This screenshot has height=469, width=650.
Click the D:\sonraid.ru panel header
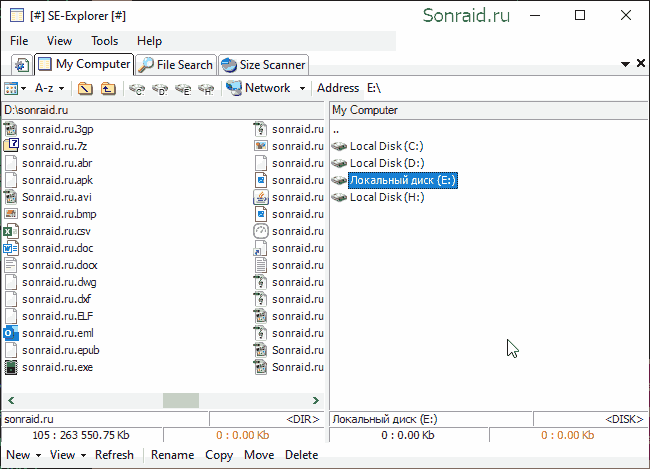point(163,110)
